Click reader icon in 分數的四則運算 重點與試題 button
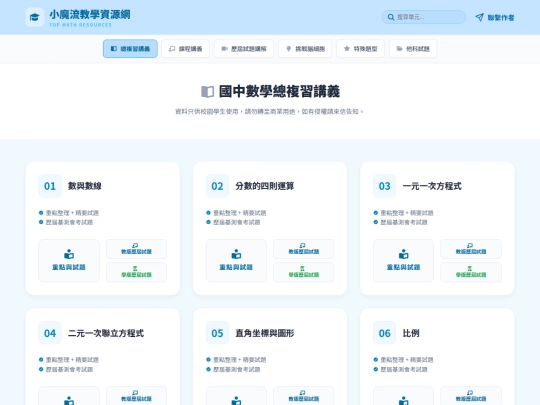 tap(236, 254)
